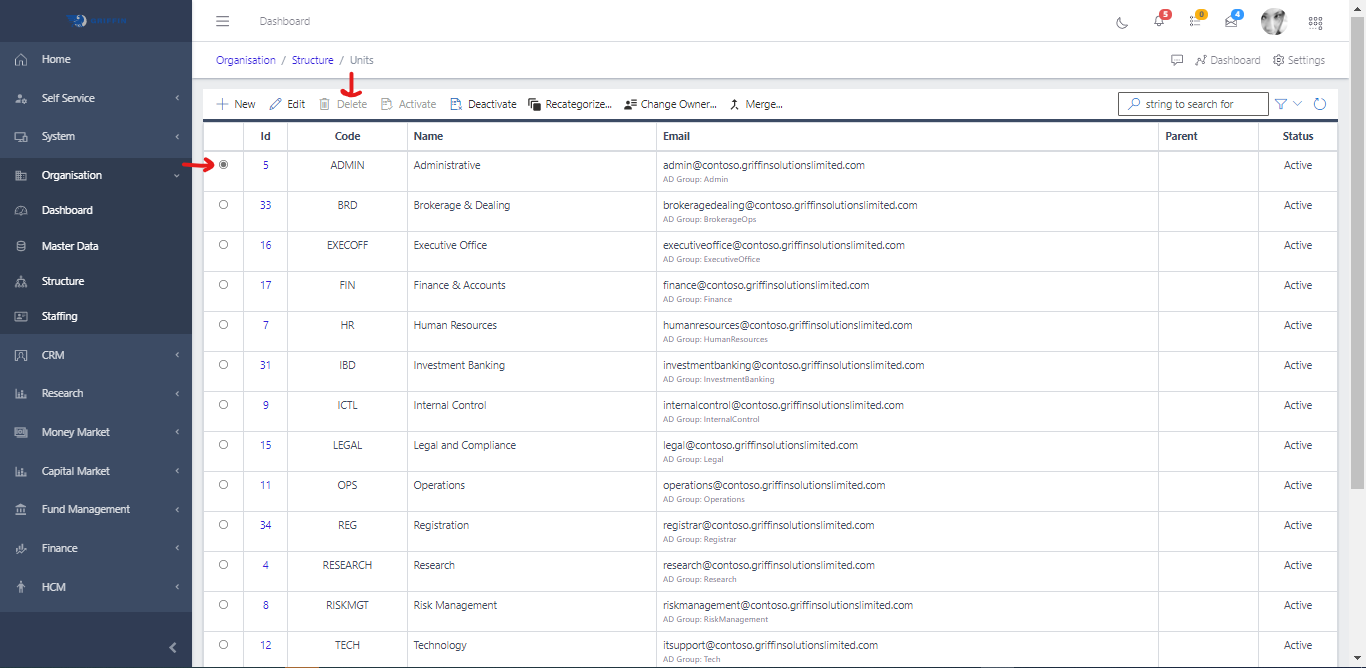
Task: Expand the Capital Market sidebar section
Action: click(96, 471)
